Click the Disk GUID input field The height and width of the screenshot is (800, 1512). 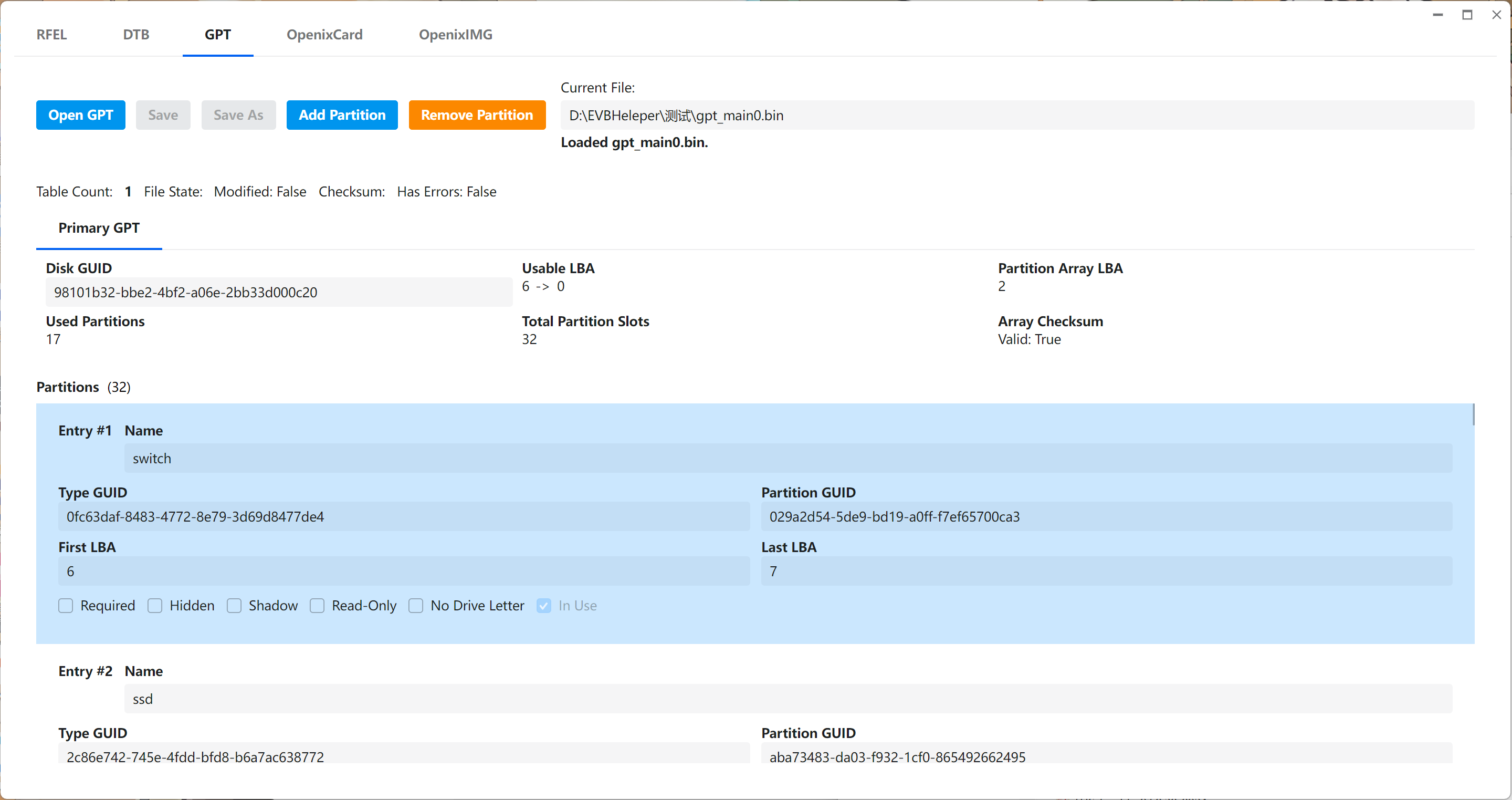pos(279,293)
